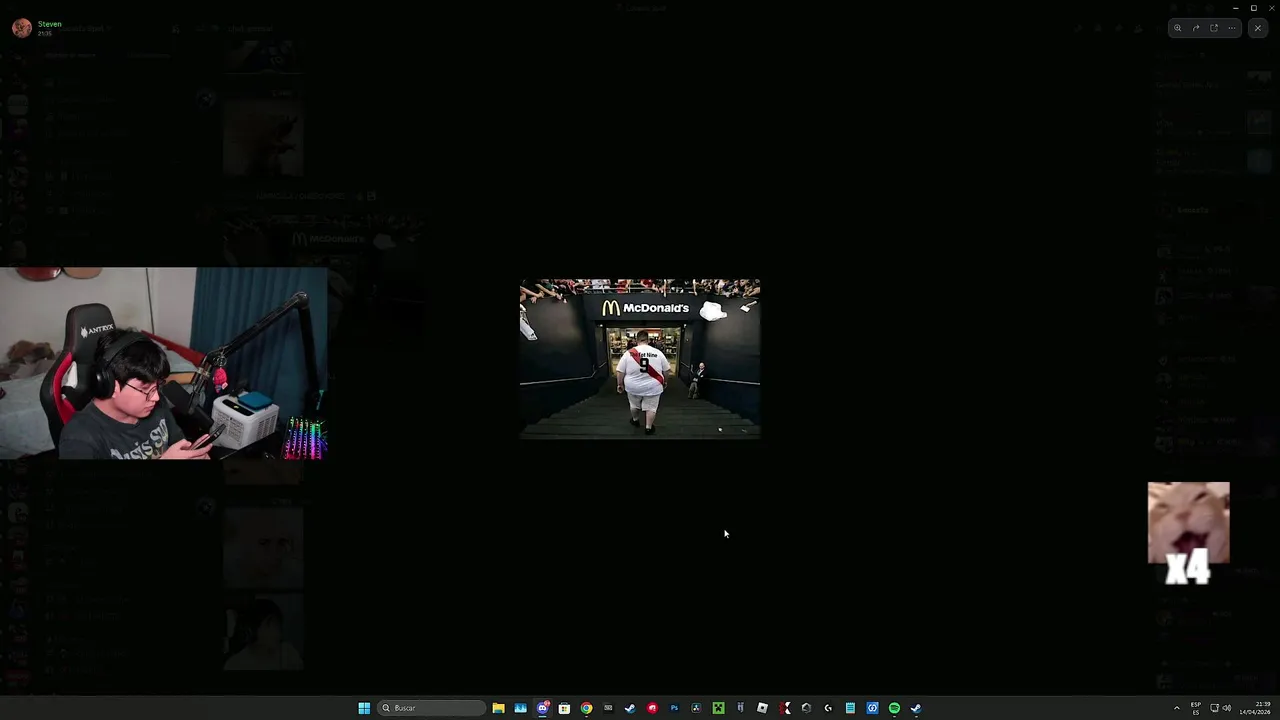Image resolution: width=1280 pixels, height=720 pixels.
Task: Switch the ESP input language indicator
Action: (1196, 708)
